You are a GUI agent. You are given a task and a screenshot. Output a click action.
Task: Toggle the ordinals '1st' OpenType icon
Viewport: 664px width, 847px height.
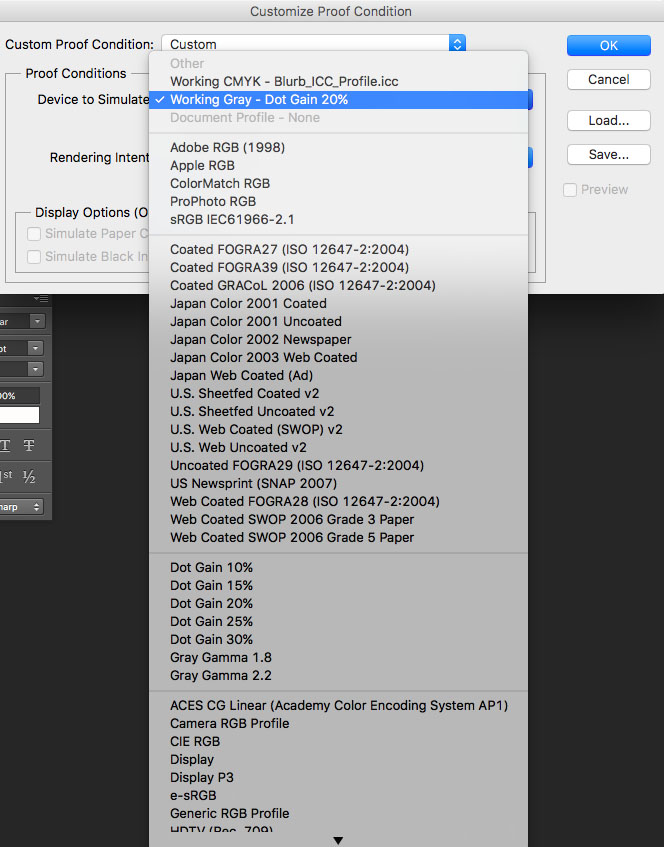tap(5, 477)
